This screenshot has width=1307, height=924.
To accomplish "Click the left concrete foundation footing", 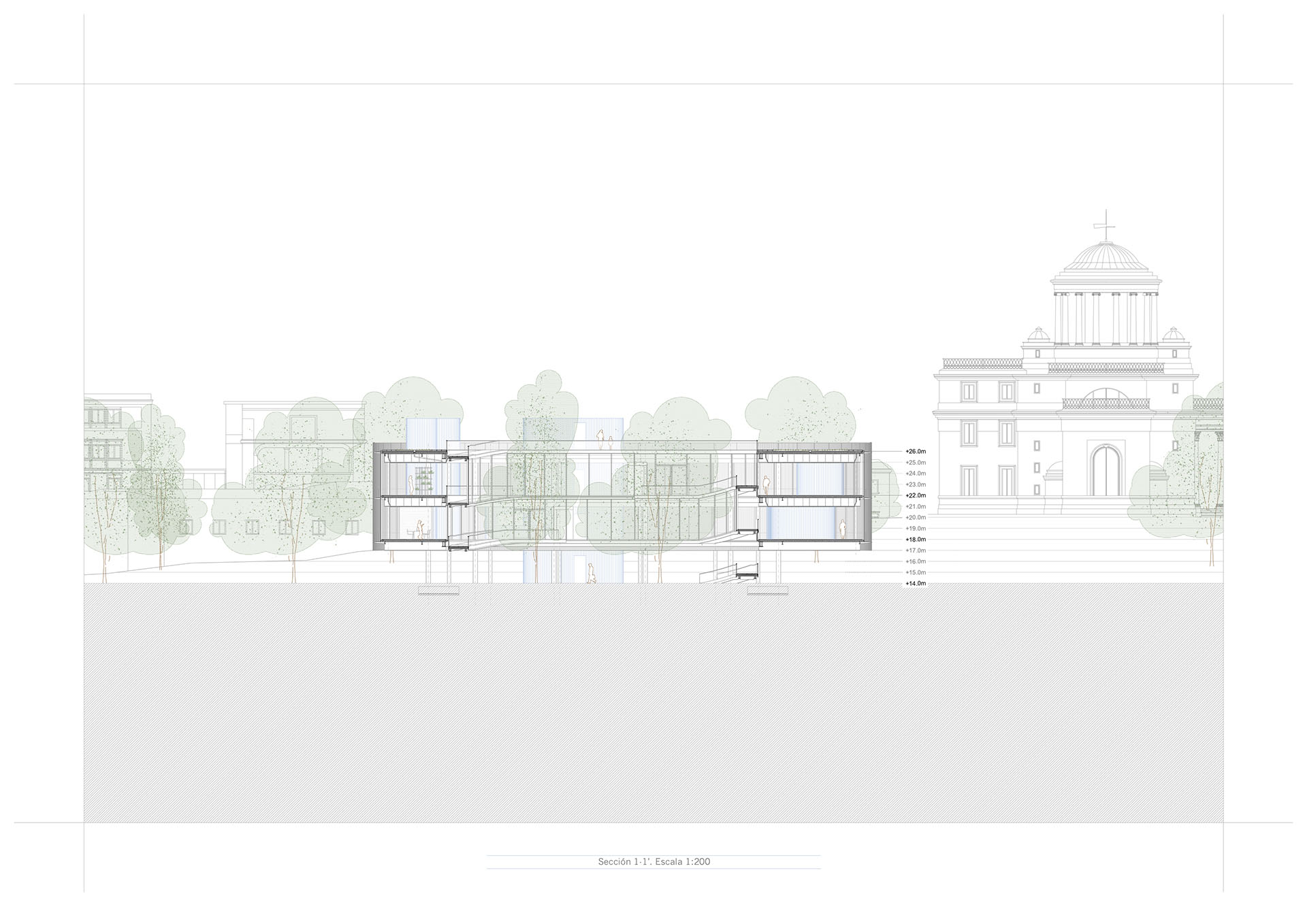I will [437, 591].
